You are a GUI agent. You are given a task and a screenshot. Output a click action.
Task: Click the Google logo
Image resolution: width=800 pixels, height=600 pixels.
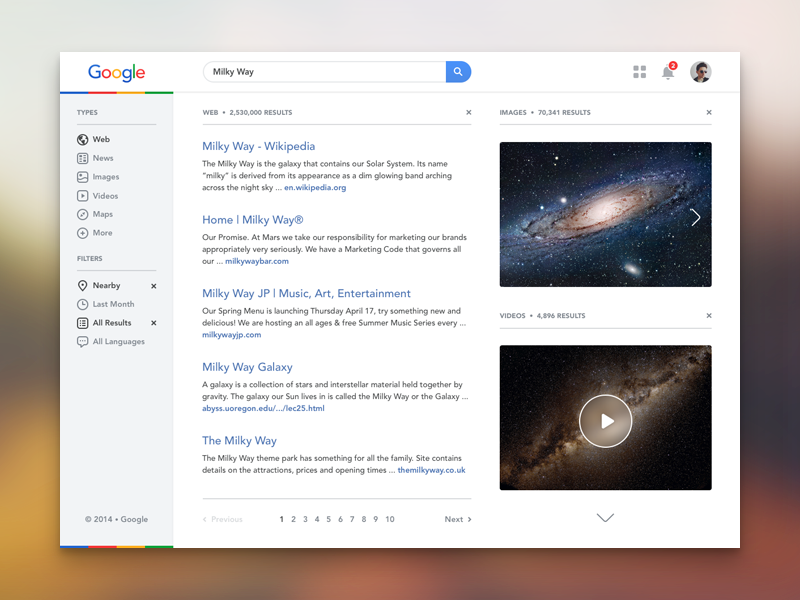(116, 72)
